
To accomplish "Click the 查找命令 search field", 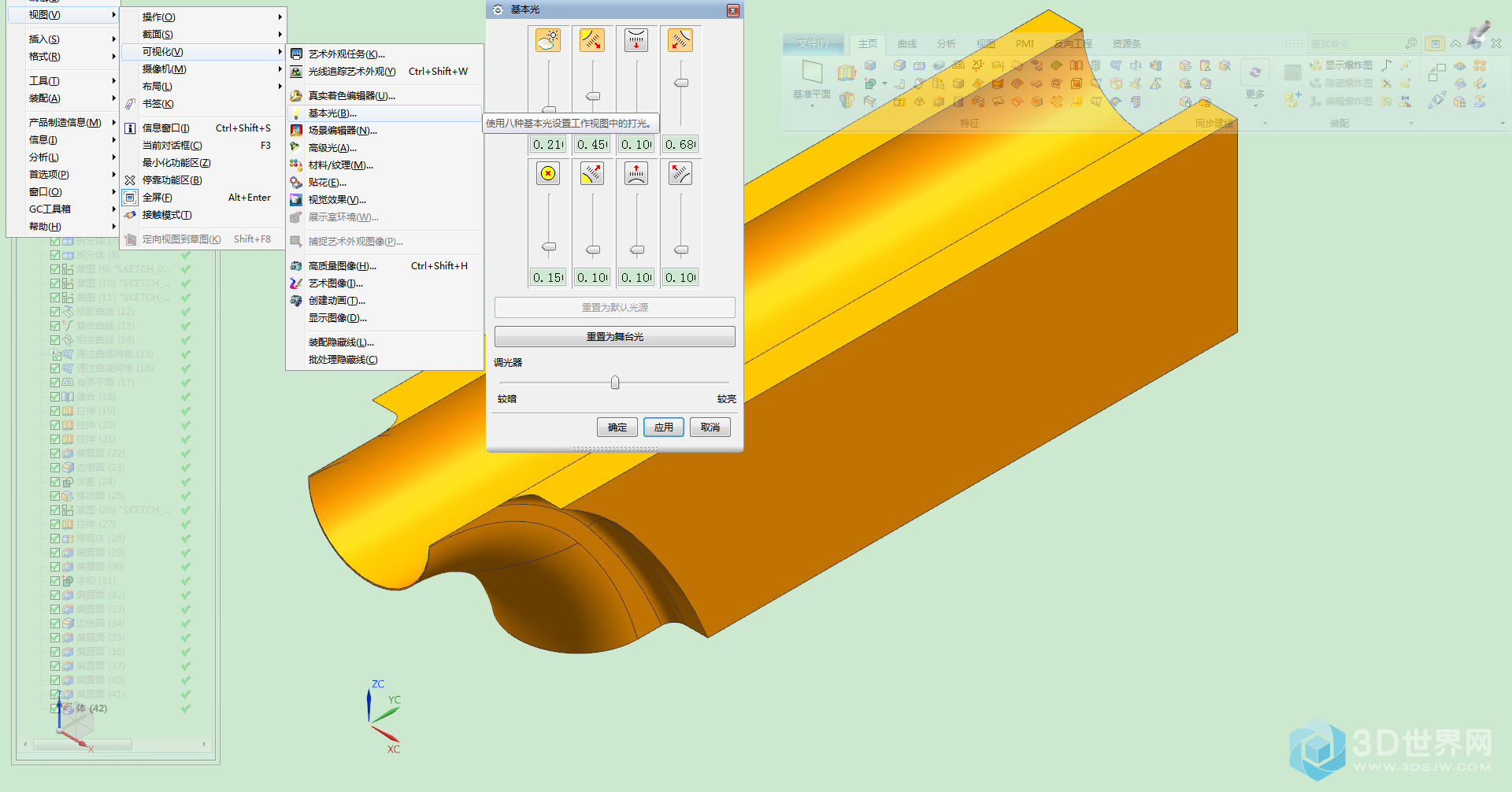I will [x=1356, y=44].
